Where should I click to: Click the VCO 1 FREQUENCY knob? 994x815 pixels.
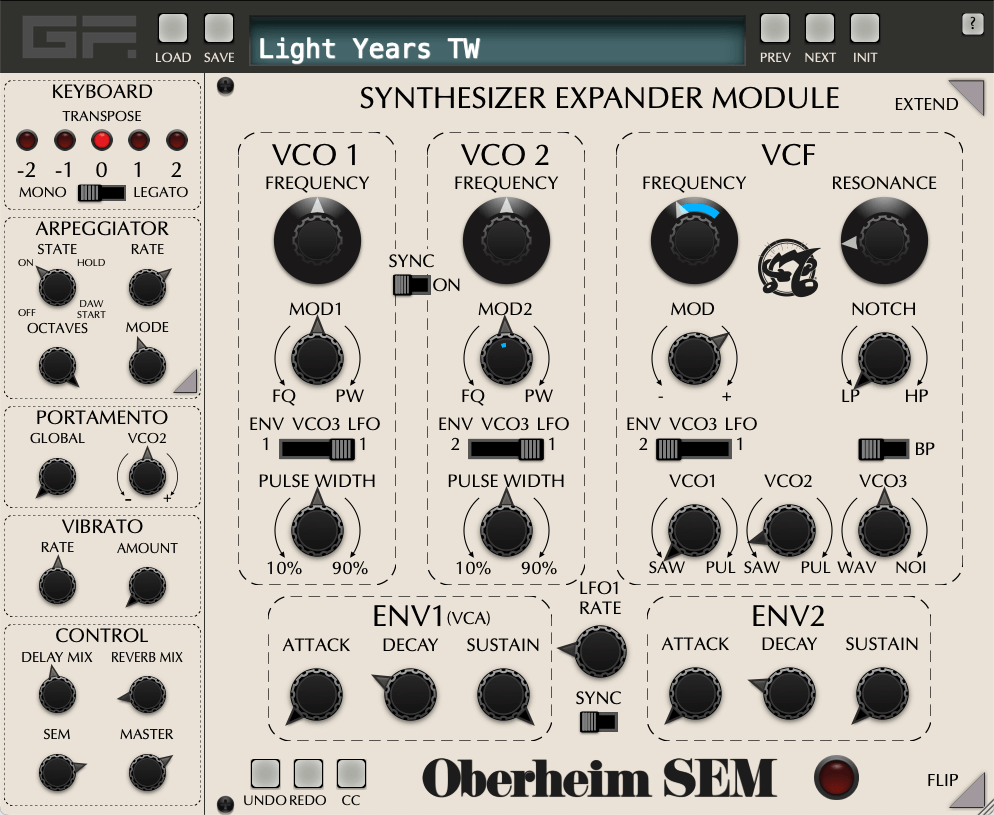point(317,240)
